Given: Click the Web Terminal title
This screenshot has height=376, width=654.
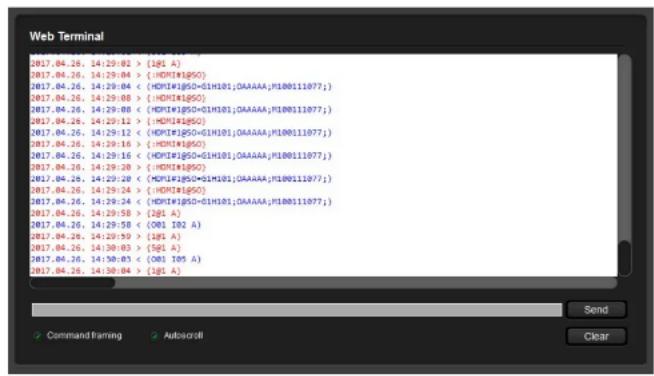Looking at the screenshot, I should click(67, 36).
